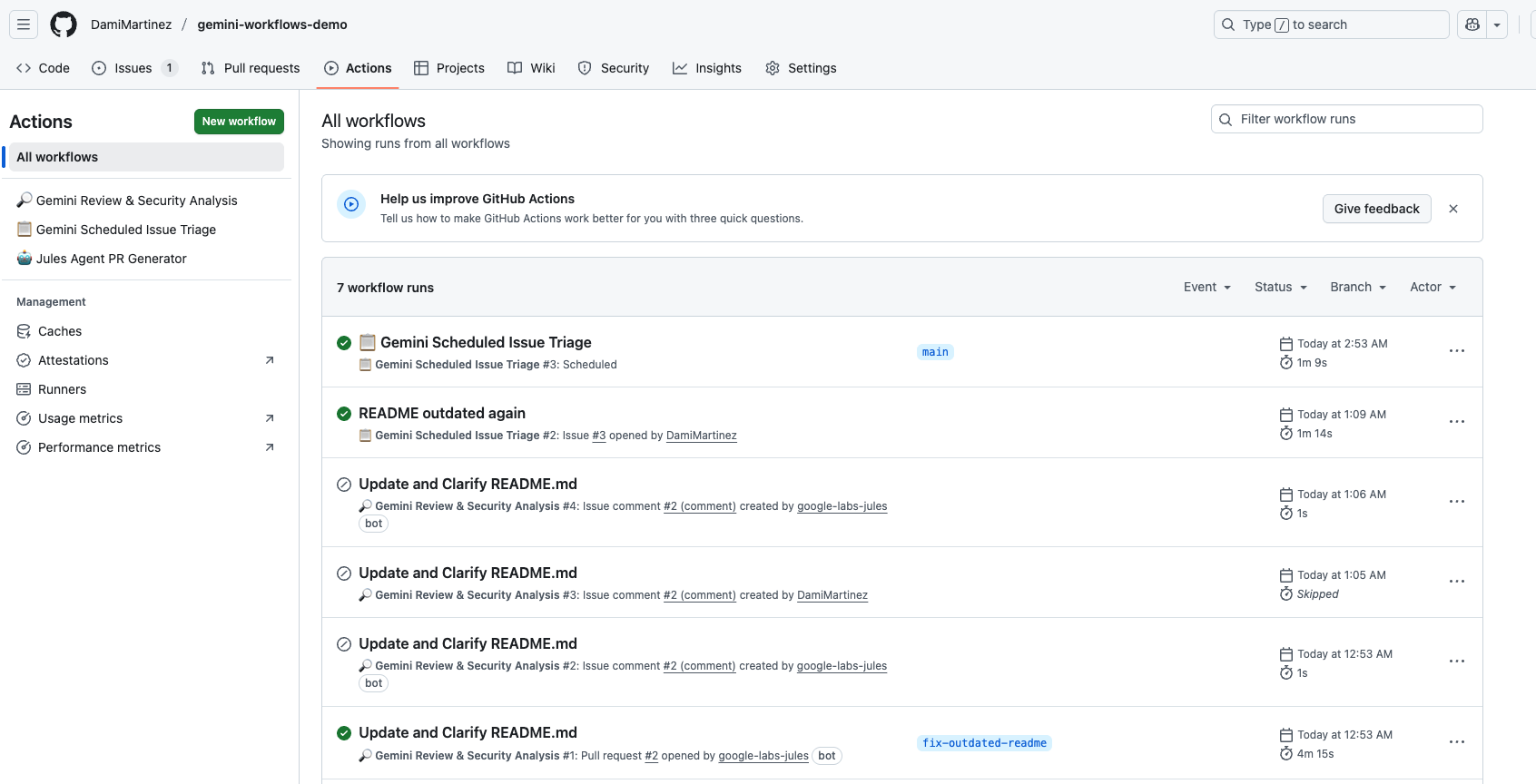The height and width of the screenshot is (784, 1536).
Task: Switch to the Pull requests tab
Action: (x=251, y=68)
